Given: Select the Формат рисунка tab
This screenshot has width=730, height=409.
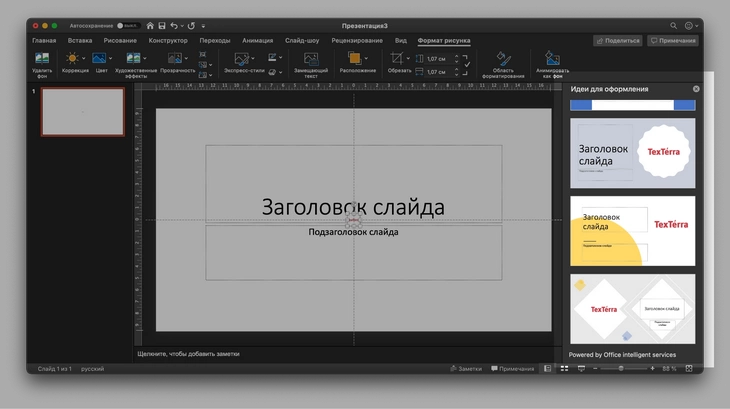Looking at the screenshot, I should 444,40.
